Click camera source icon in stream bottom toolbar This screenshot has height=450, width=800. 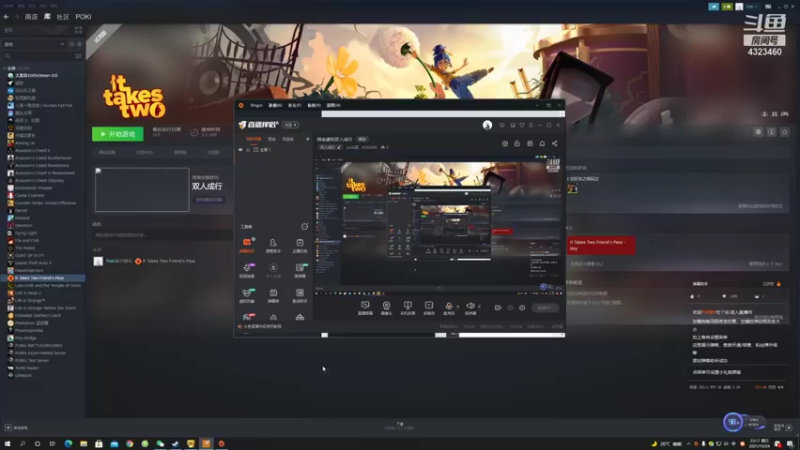click(386, 307)
